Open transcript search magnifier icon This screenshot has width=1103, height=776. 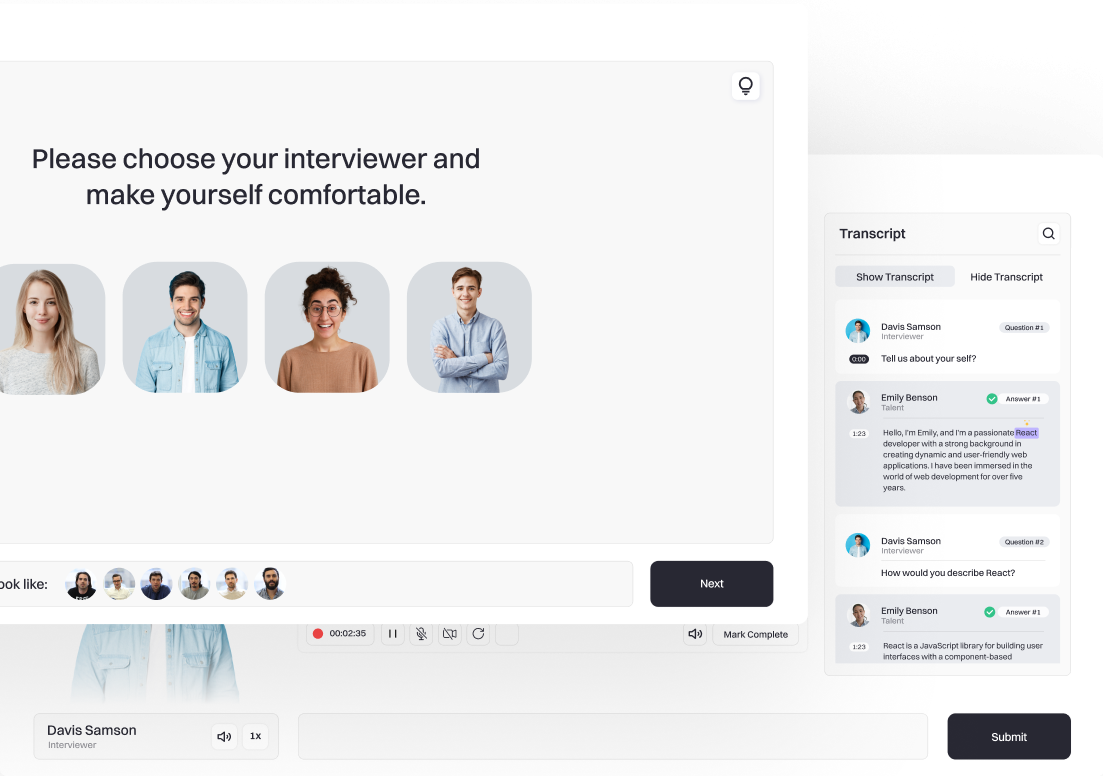click(x=1048, y=234)
